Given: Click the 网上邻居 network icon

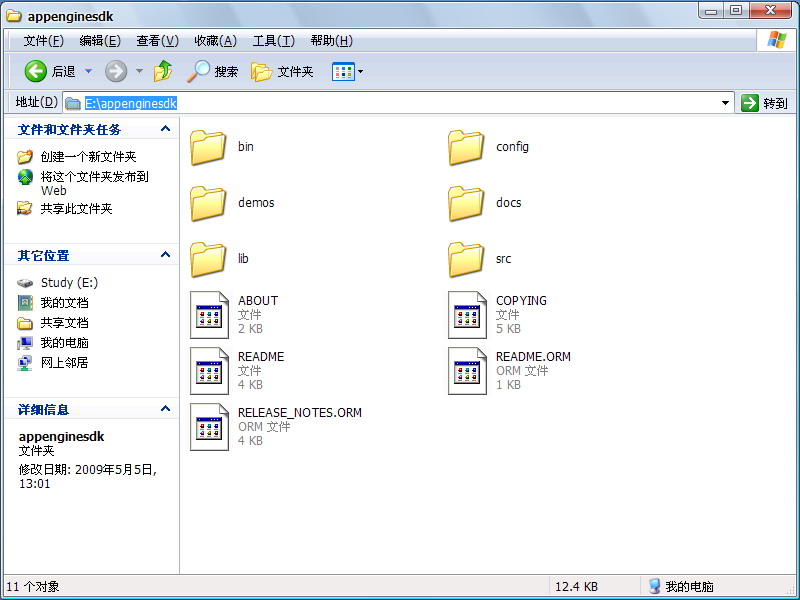Looking at the screenshot, I should pyautogui.click(x=24, y=363).
